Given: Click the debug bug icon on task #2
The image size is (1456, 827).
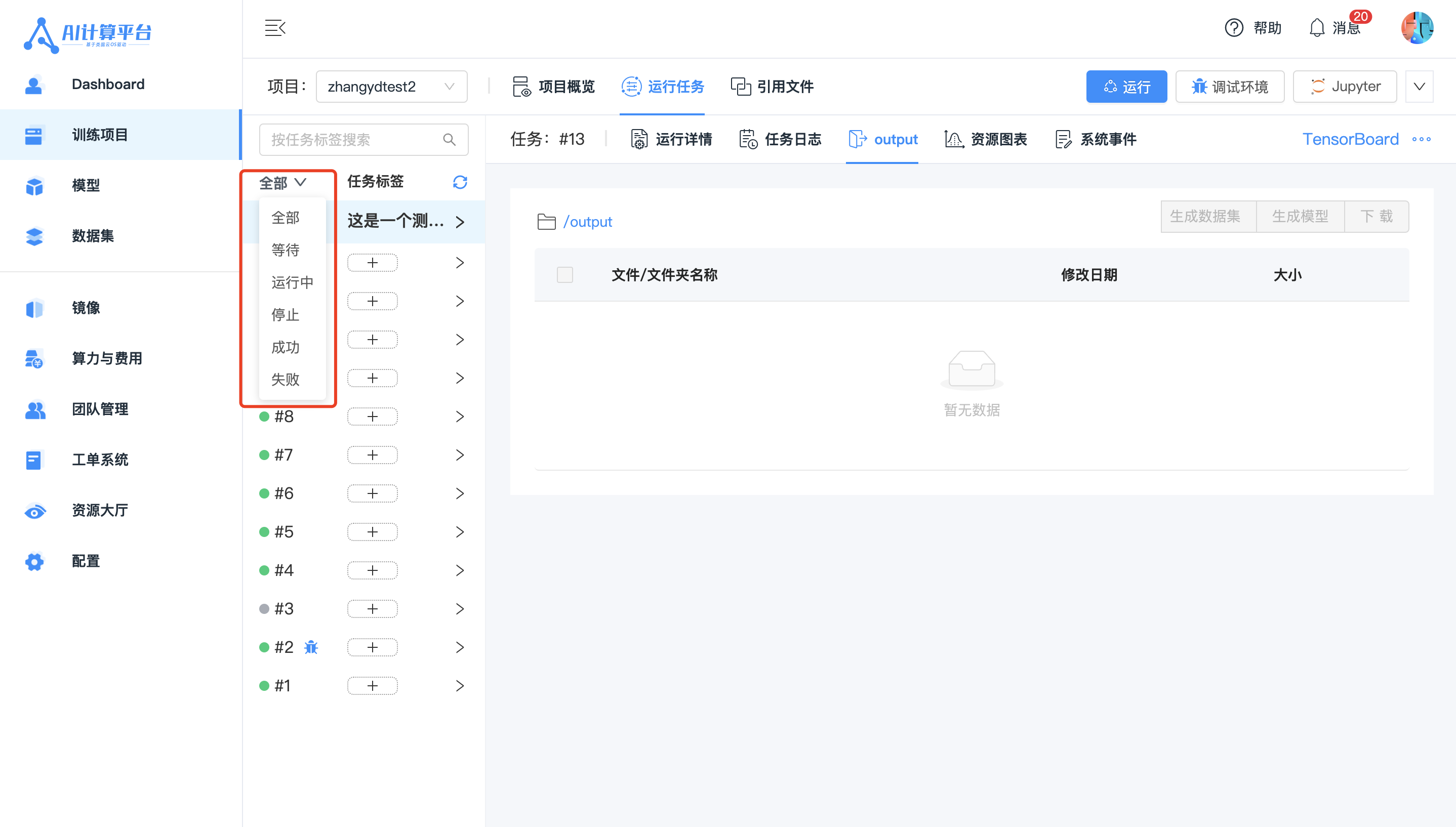Looking at the screenshot, I should (311, 647).
